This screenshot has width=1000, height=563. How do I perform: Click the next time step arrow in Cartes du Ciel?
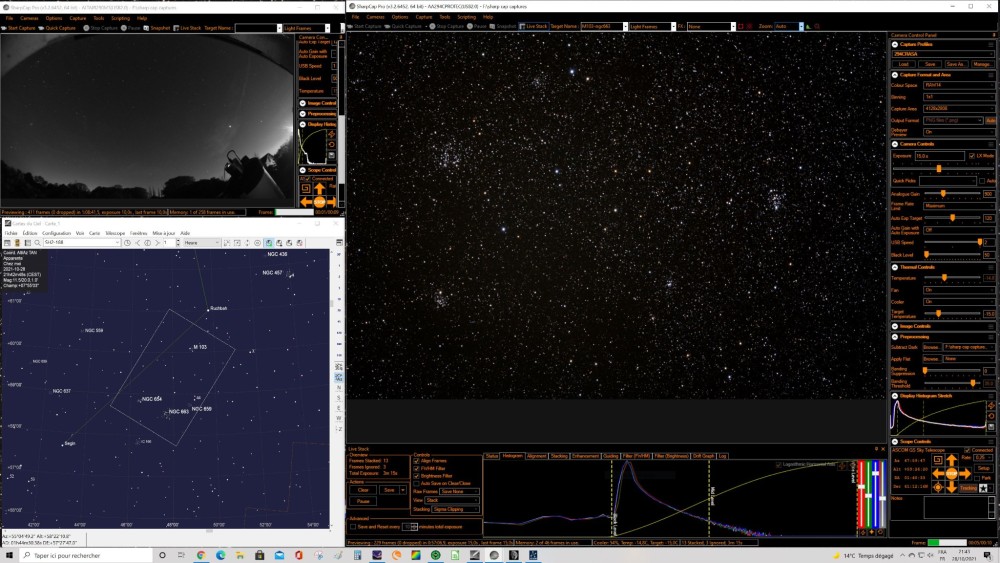[158, 243]
